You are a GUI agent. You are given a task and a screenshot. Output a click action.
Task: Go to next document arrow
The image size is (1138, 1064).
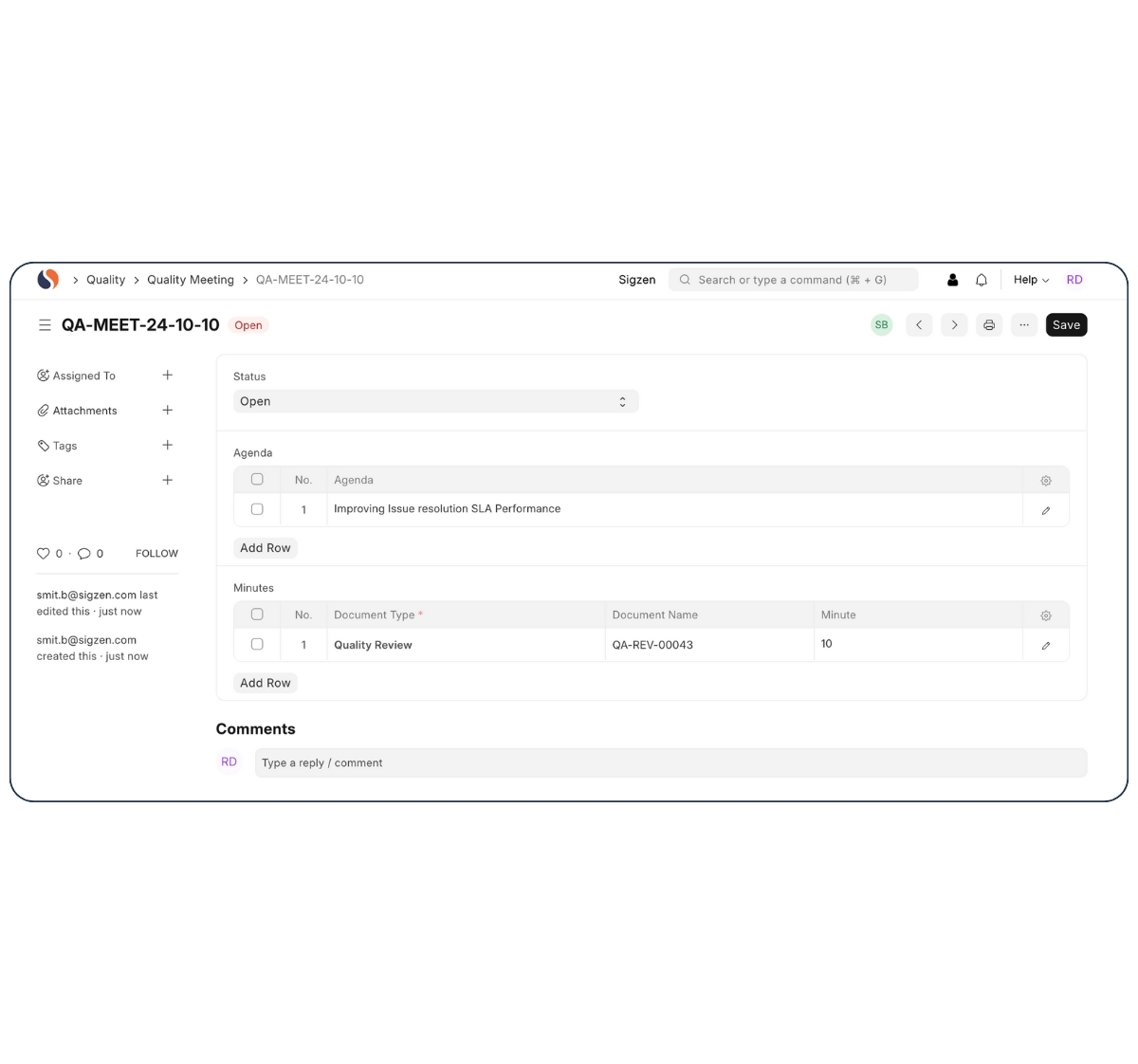click(x=954, y=325)
